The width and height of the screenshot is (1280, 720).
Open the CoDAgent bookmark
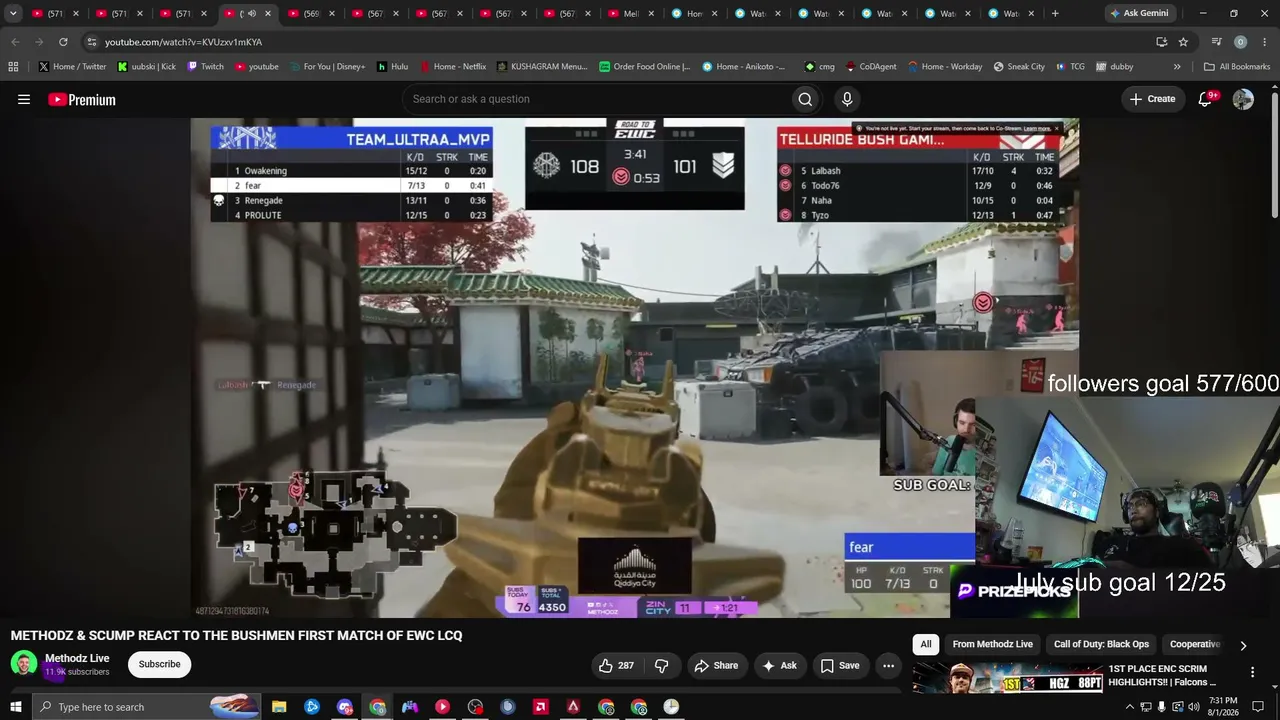coord(870,67)
